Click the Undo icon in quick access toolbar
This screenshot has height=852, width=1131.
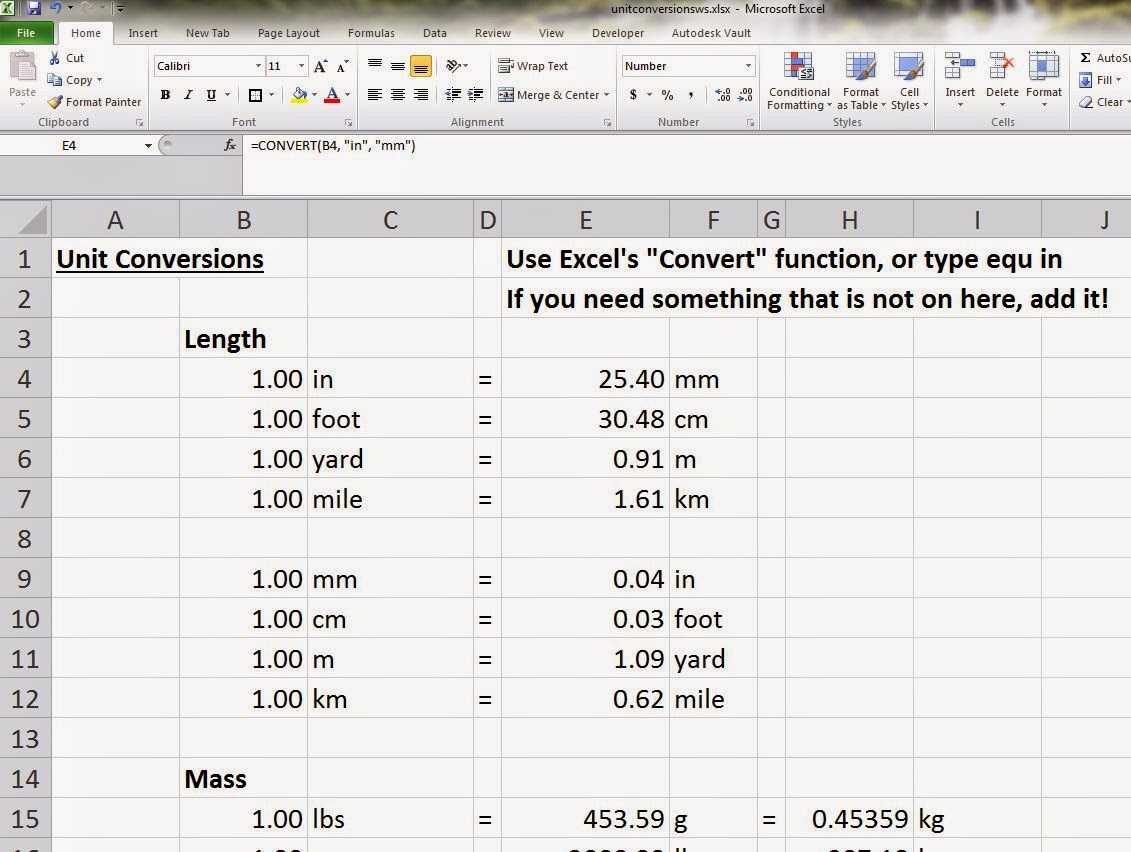point(56,8)
